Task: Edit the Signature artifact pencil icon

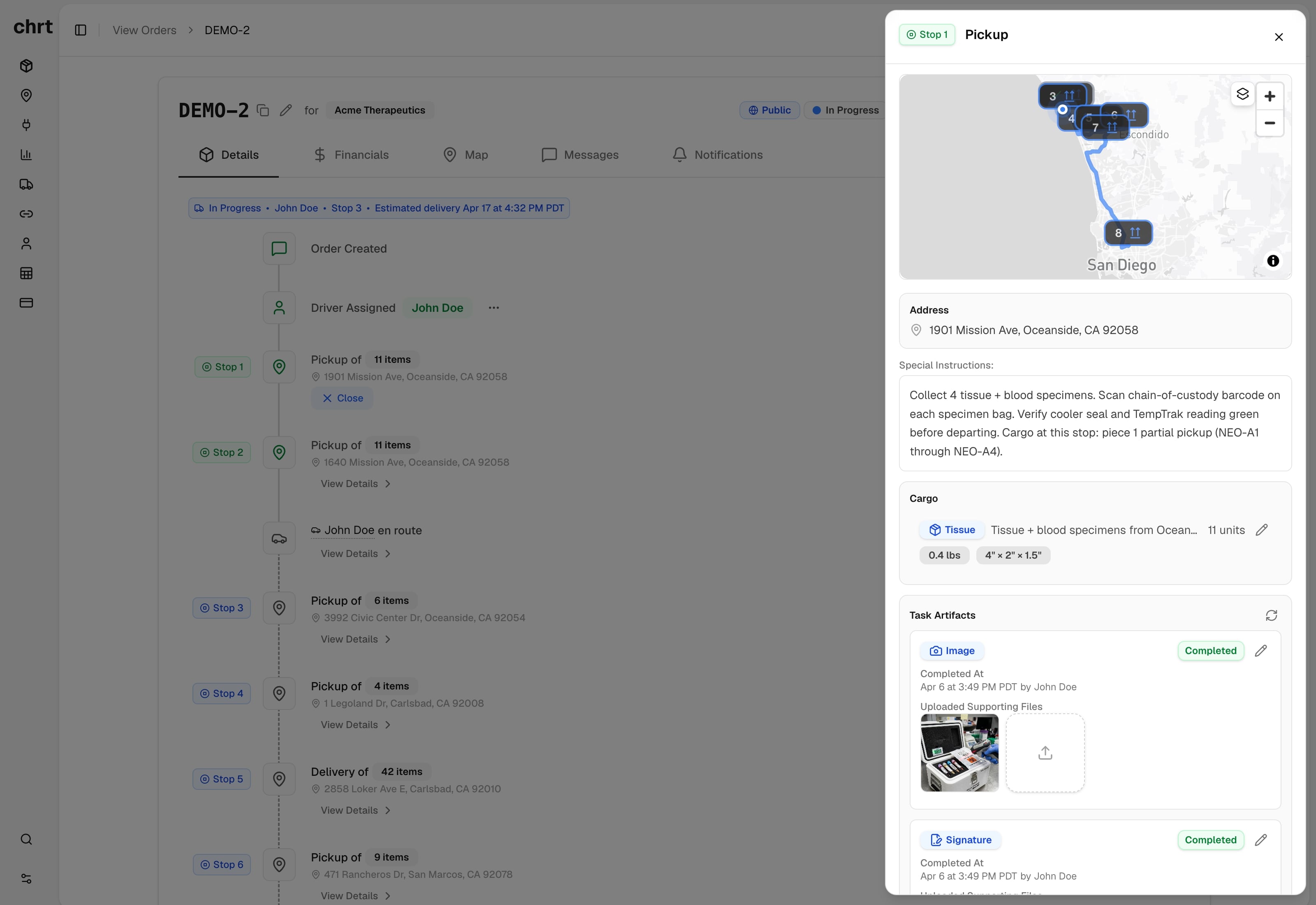Action: point(1260,840)
